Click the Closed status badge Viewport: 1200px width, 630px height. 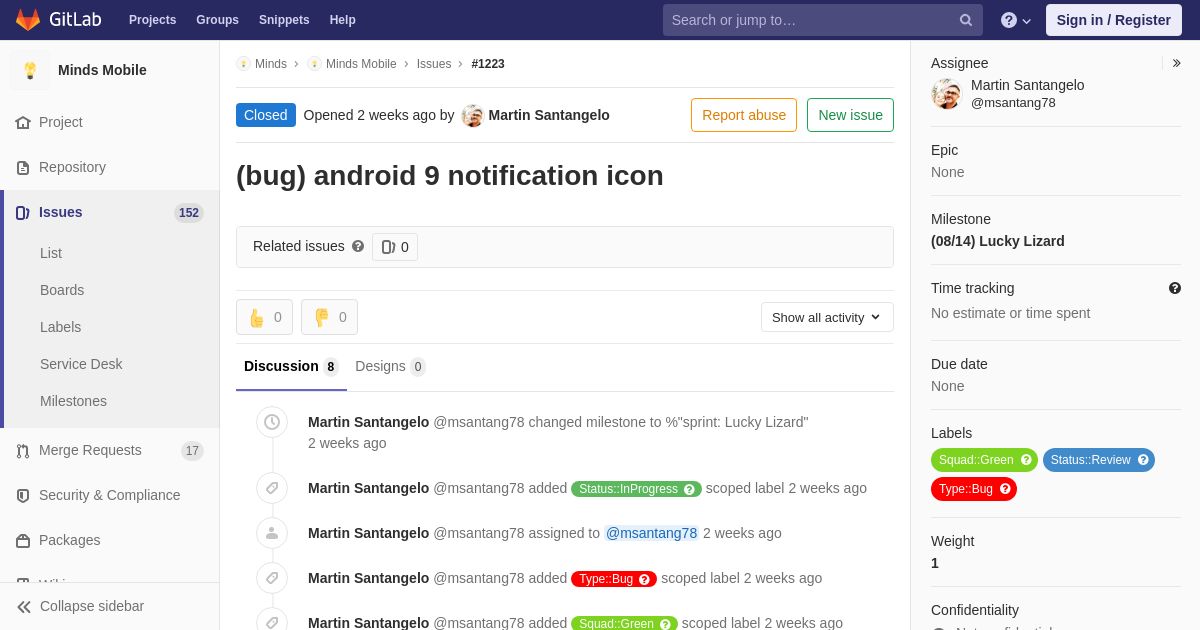266,115
